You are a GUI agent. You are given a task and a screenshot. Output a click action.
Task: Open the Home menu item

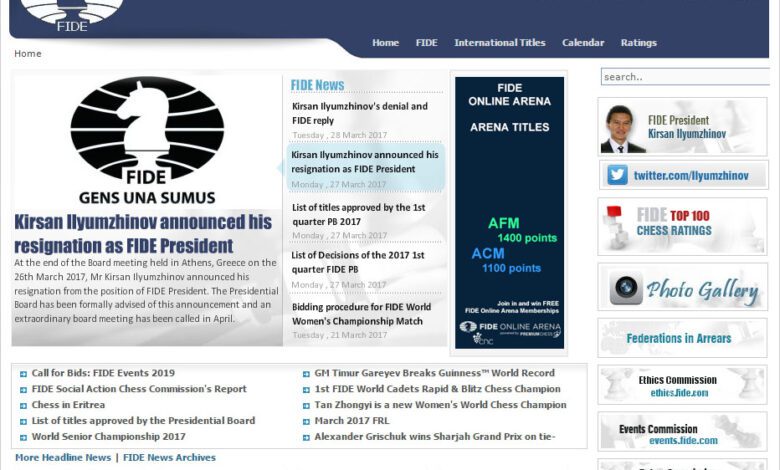[x=386, y=43]
